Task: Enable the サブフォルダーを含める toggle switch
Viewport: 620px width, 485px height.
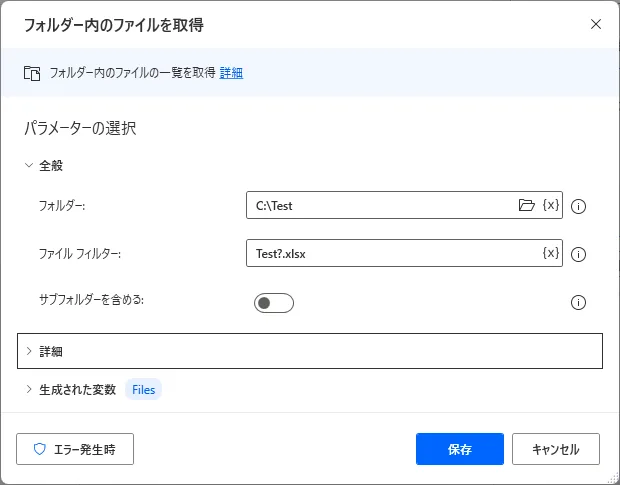Action: [x=273, y=302]
